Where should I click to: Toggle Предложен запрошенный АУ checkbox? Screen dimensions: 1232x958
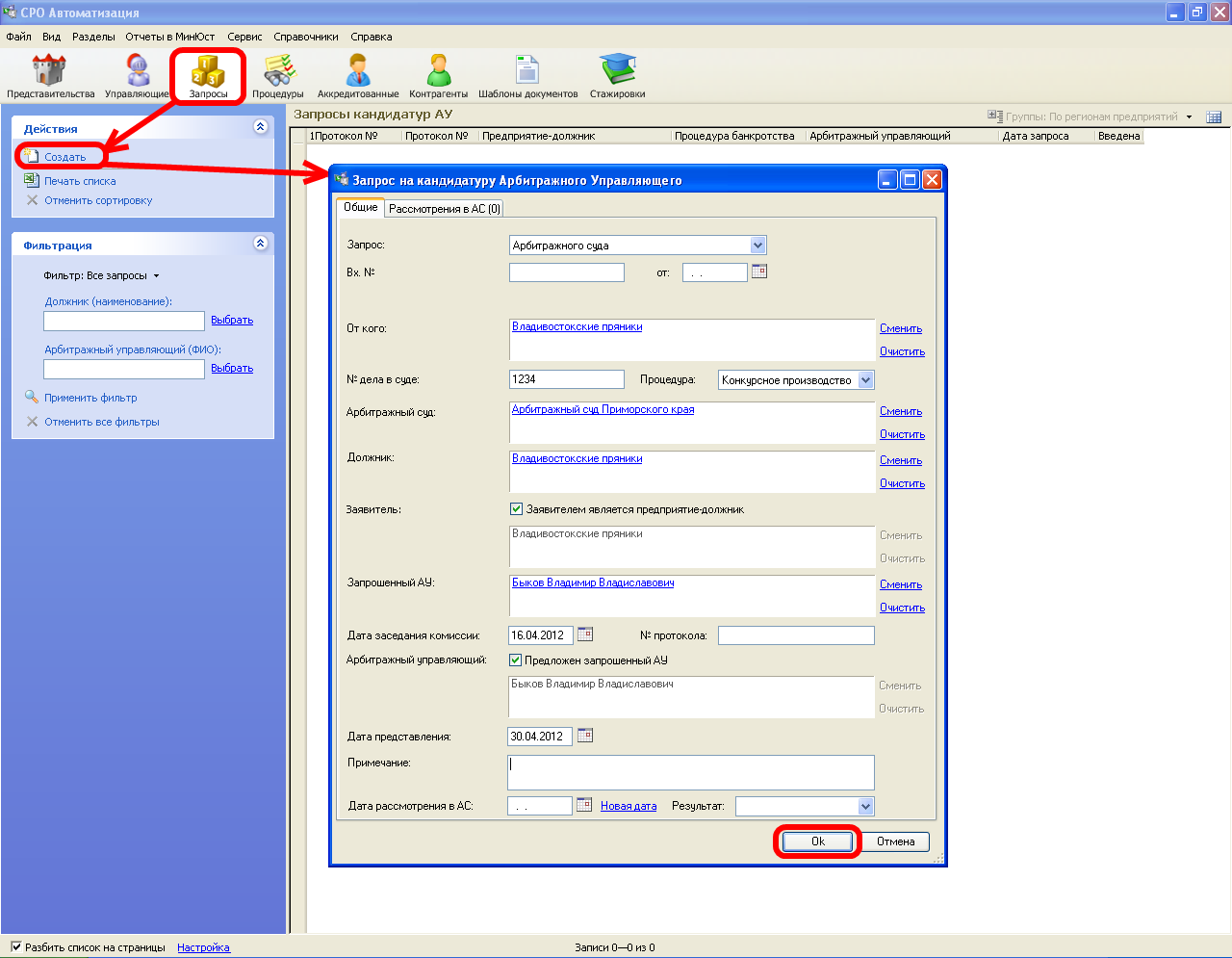515,660
